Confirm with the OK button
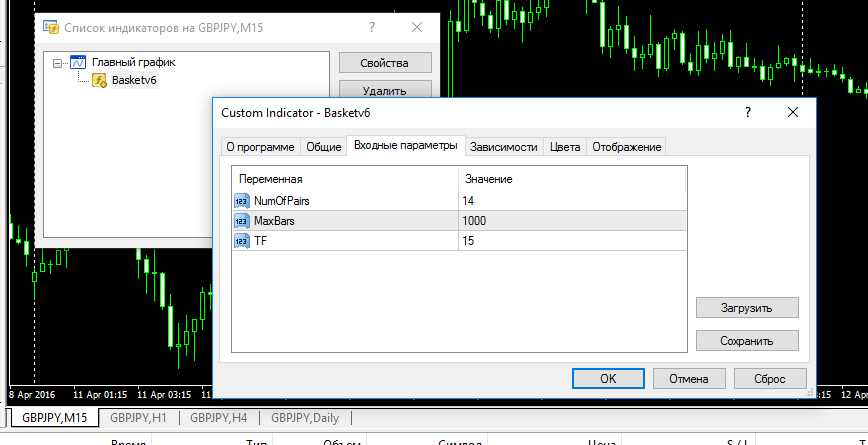Screen dimensions: 868x445 coord(608,379)
